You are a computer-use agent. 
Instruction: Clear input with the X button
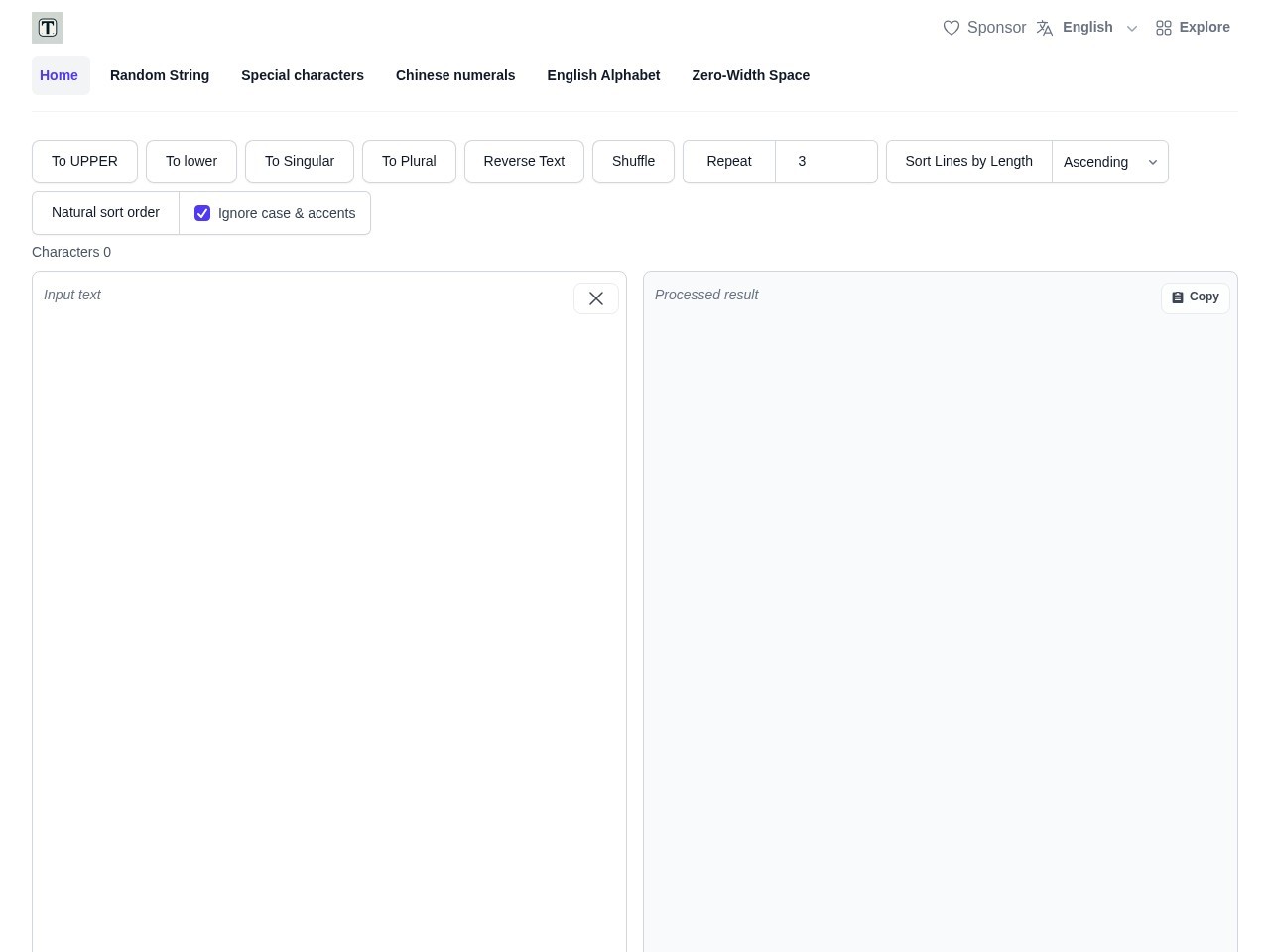coord(596,298)
